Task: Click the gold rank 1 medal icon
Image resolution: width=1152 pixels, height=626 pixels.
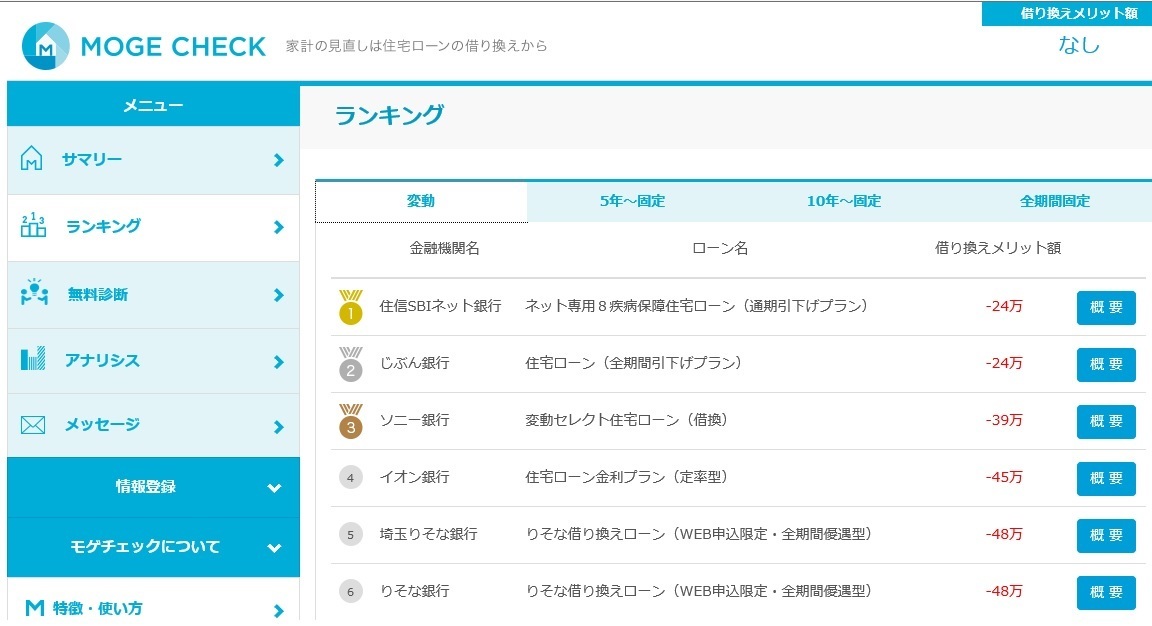Action: coord(350,307)
